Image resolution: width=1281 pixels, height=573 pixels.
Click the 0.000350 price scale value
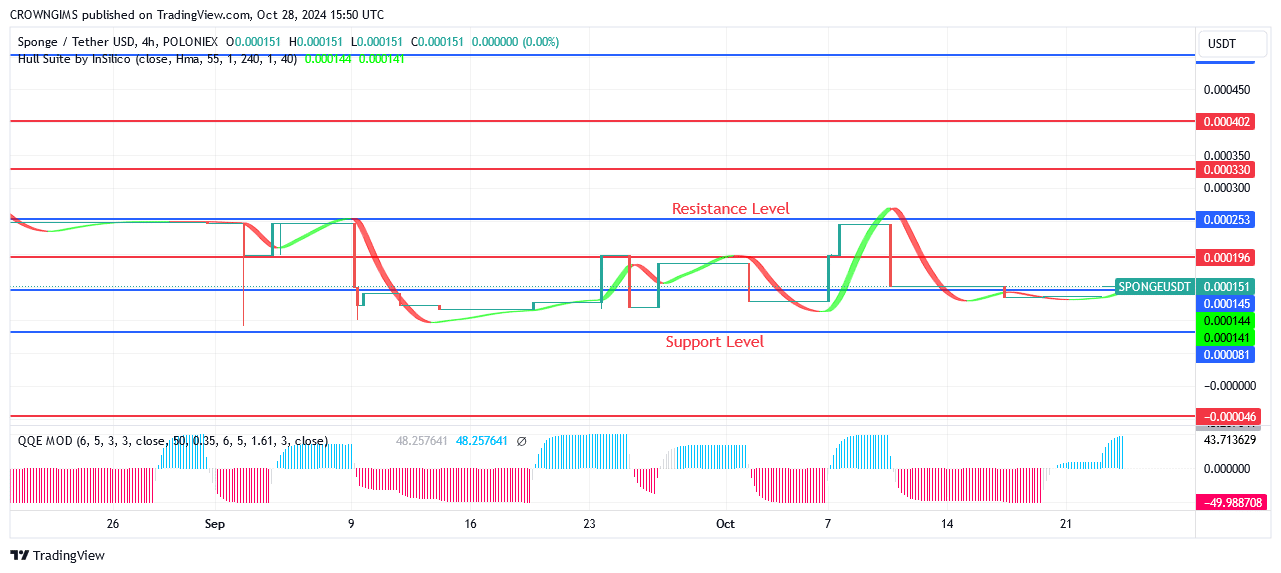coord(1226,156)
